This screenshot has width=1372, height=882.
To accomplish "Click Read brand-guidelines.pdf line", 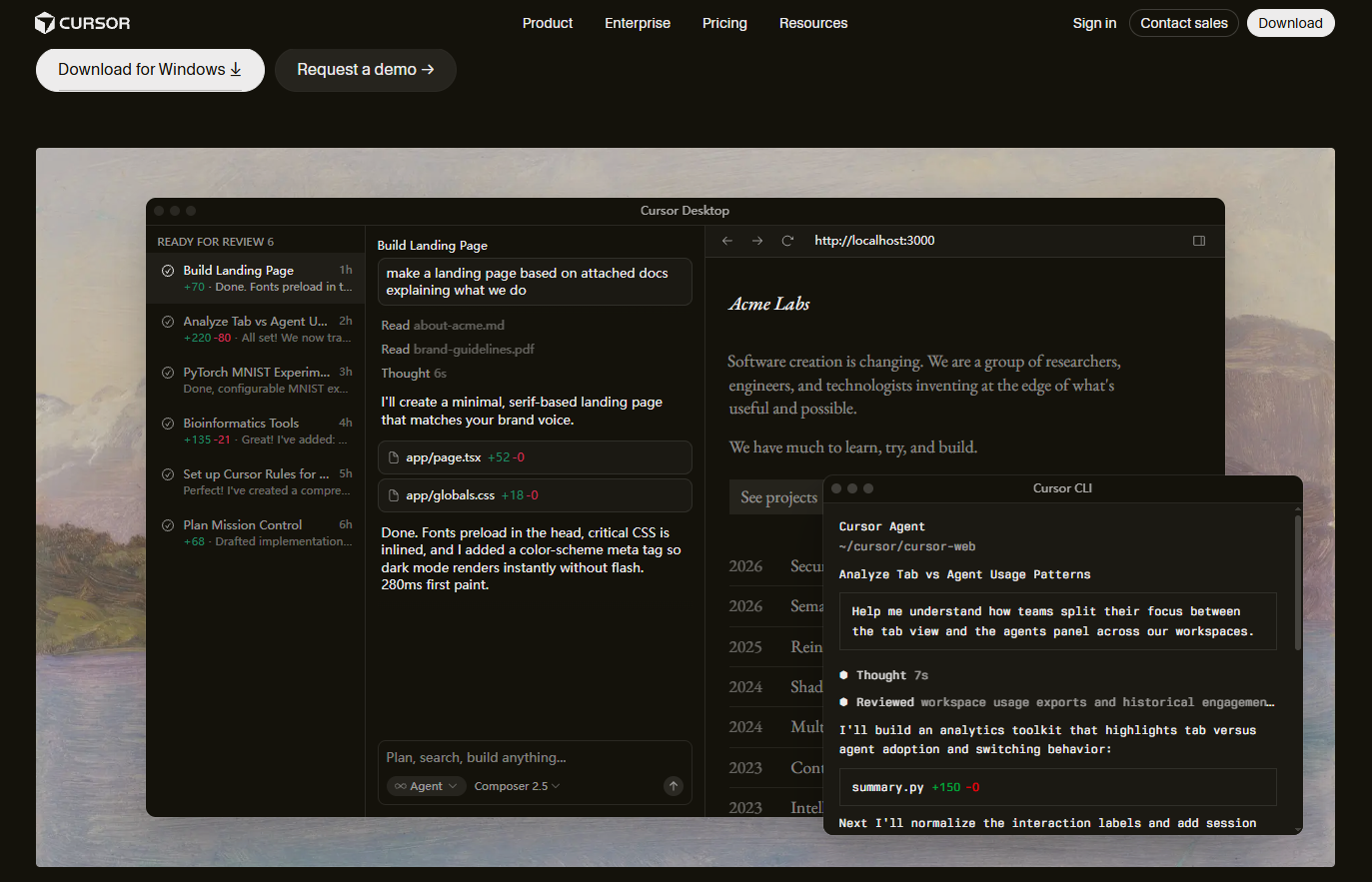I will [x=458, y=350].
